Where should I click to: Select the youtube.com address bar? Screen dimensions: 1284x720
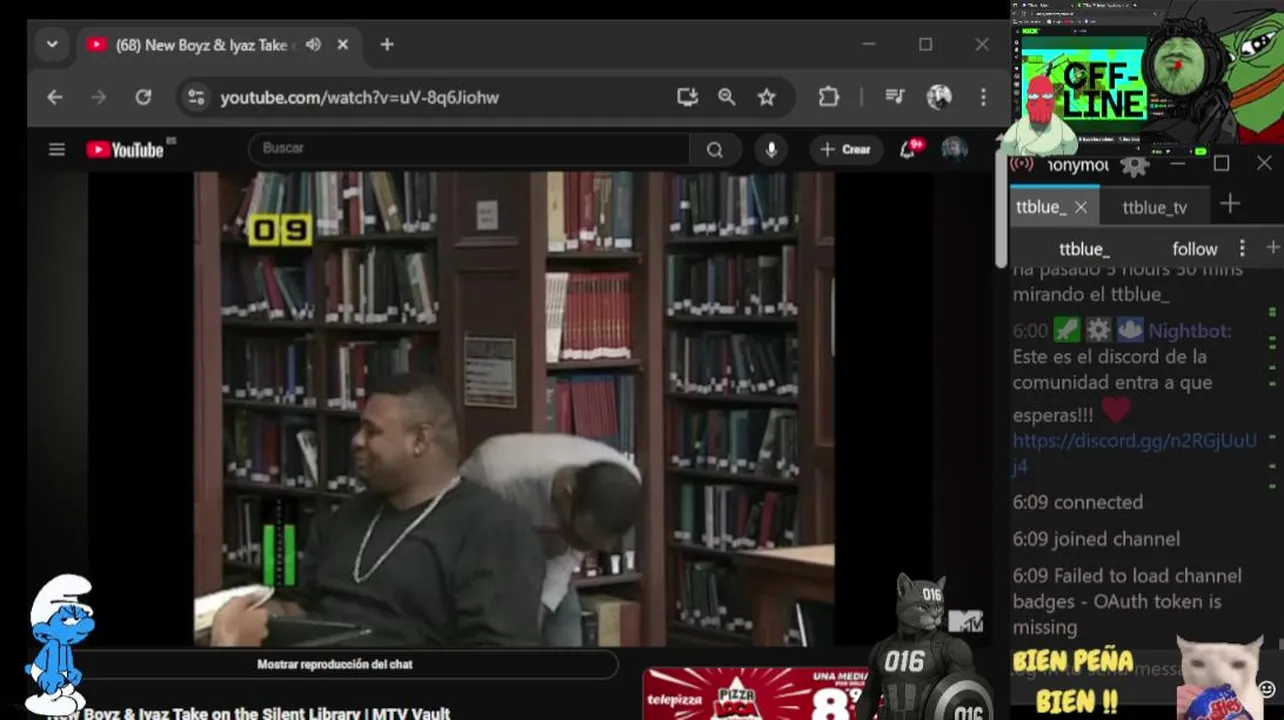tap(440, 97)
